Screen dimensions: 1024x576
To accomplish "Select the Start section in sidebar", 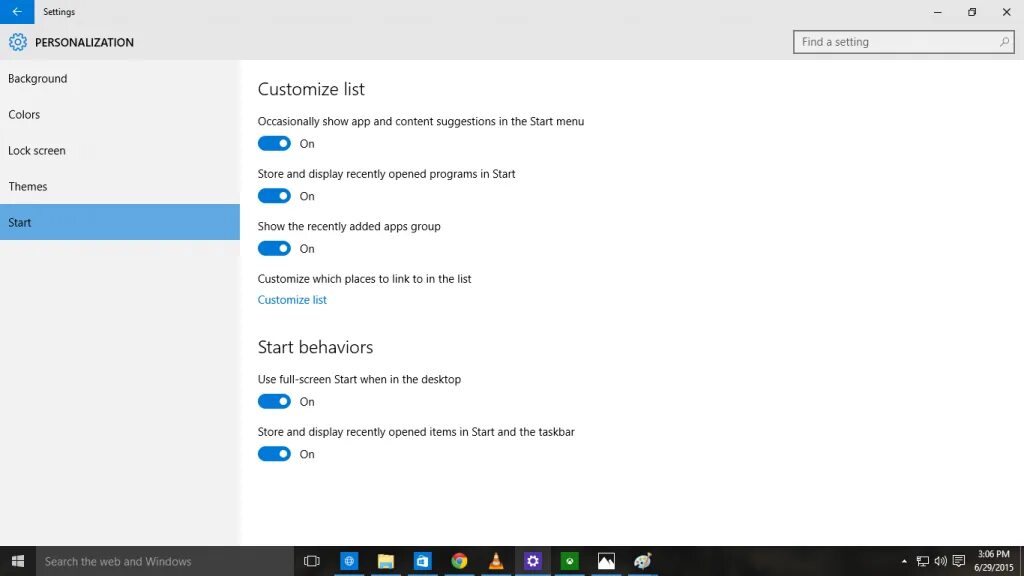I will pyautogui.click(x=120, y=222).
